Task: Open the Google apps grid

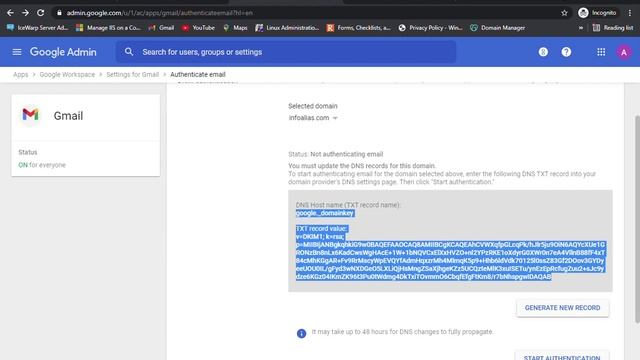Action: [601, 52]
